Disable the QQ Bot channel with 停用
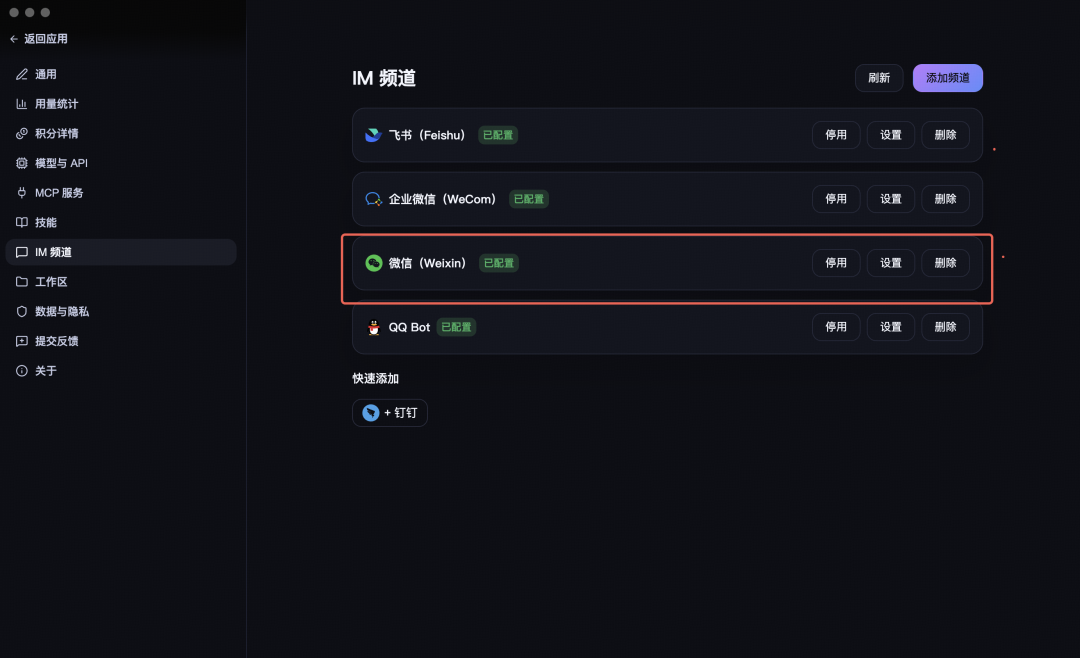This screenshot has height=658, width=1080. pyautogui.click(x=836, y=327)
